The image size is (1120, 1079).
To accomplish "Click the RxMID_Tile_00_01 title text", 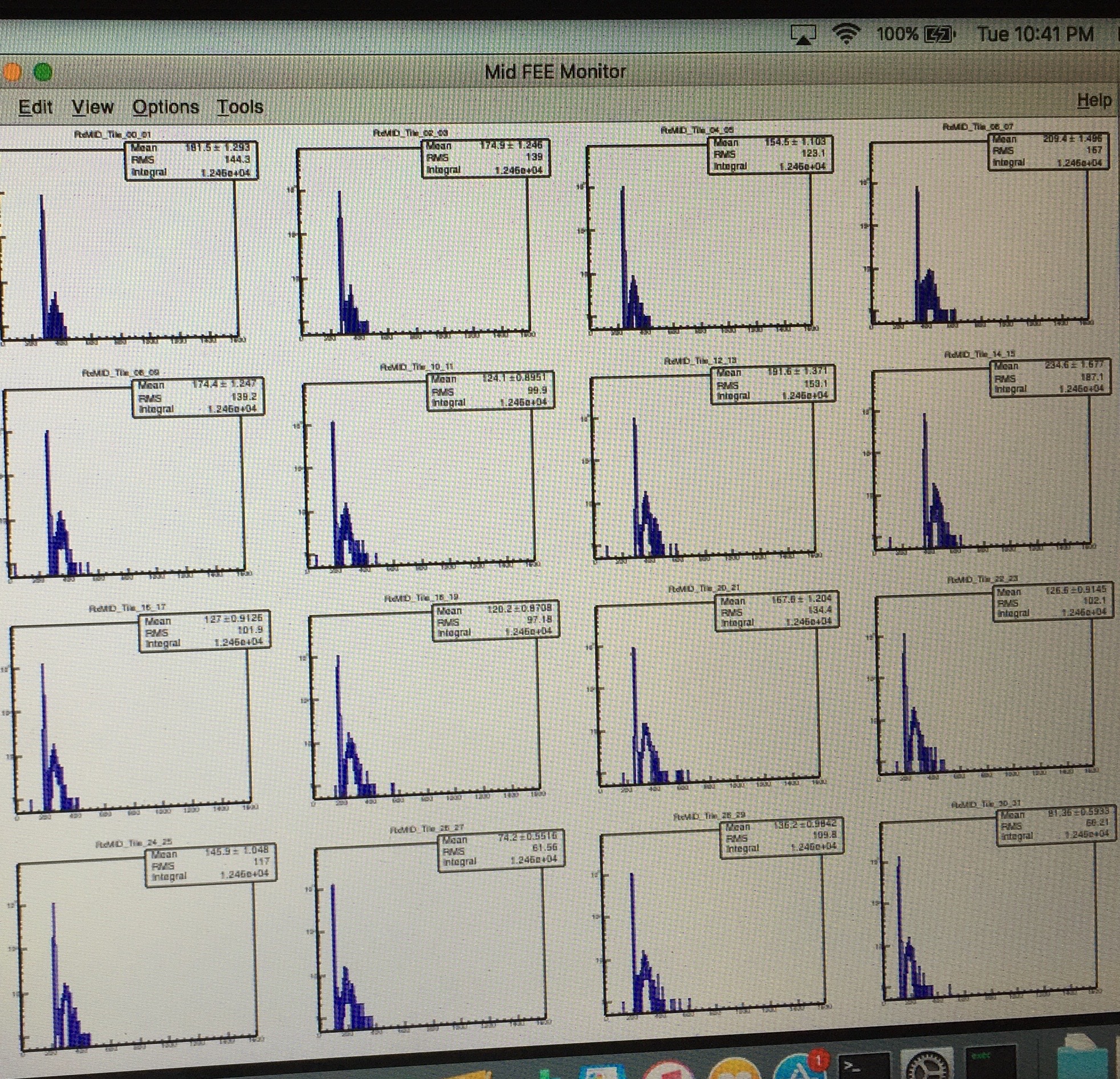I will pos(113,135).
